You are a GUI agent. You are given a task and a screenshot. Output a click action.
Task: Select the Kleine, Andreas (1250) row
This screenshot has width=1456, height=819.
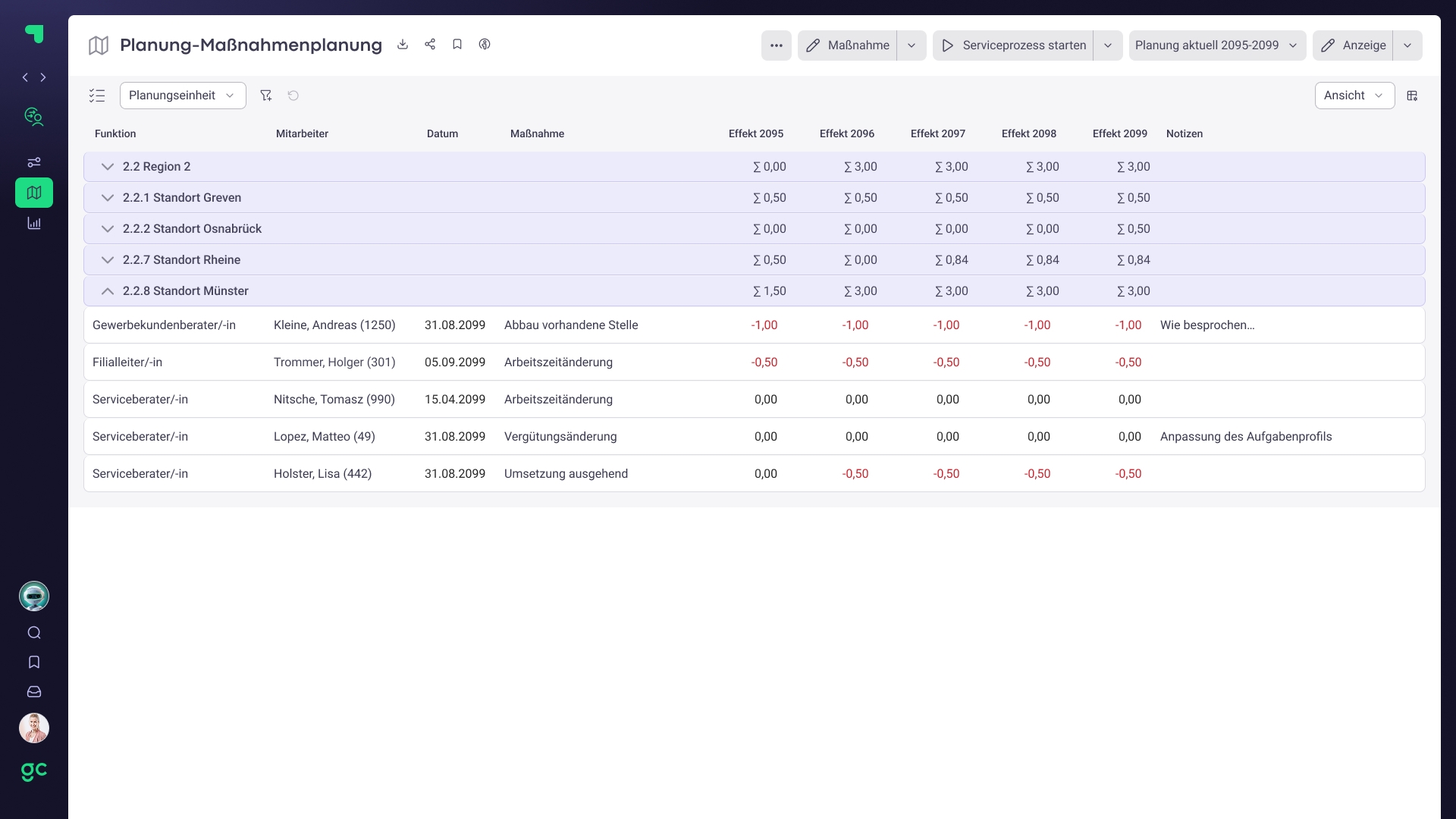pos(334,325)
